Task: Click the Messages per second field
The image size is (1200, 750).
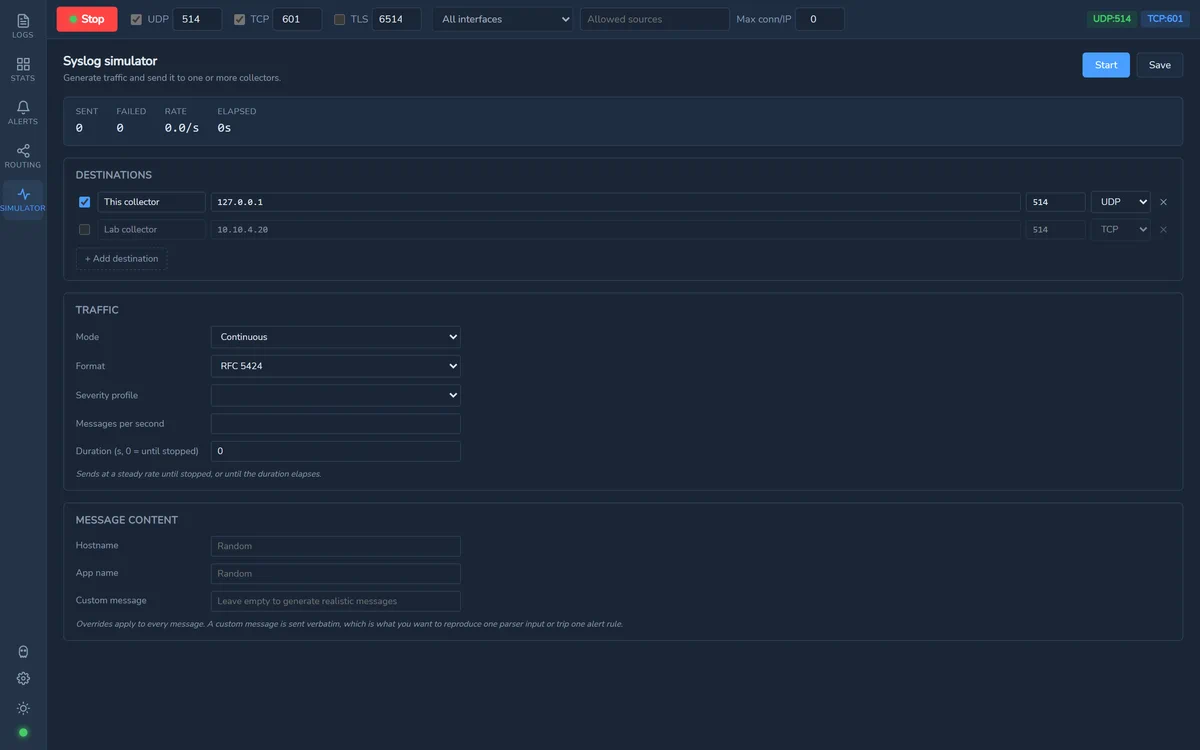Action: (x=336, y=424)
